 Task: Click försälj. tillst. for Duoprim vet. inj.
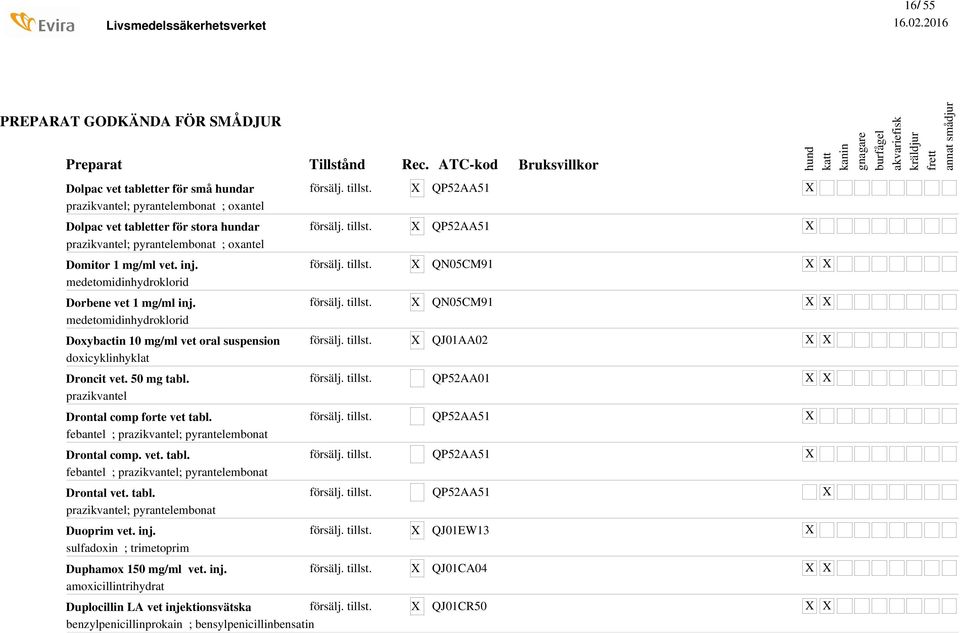[x=340, y=530]
